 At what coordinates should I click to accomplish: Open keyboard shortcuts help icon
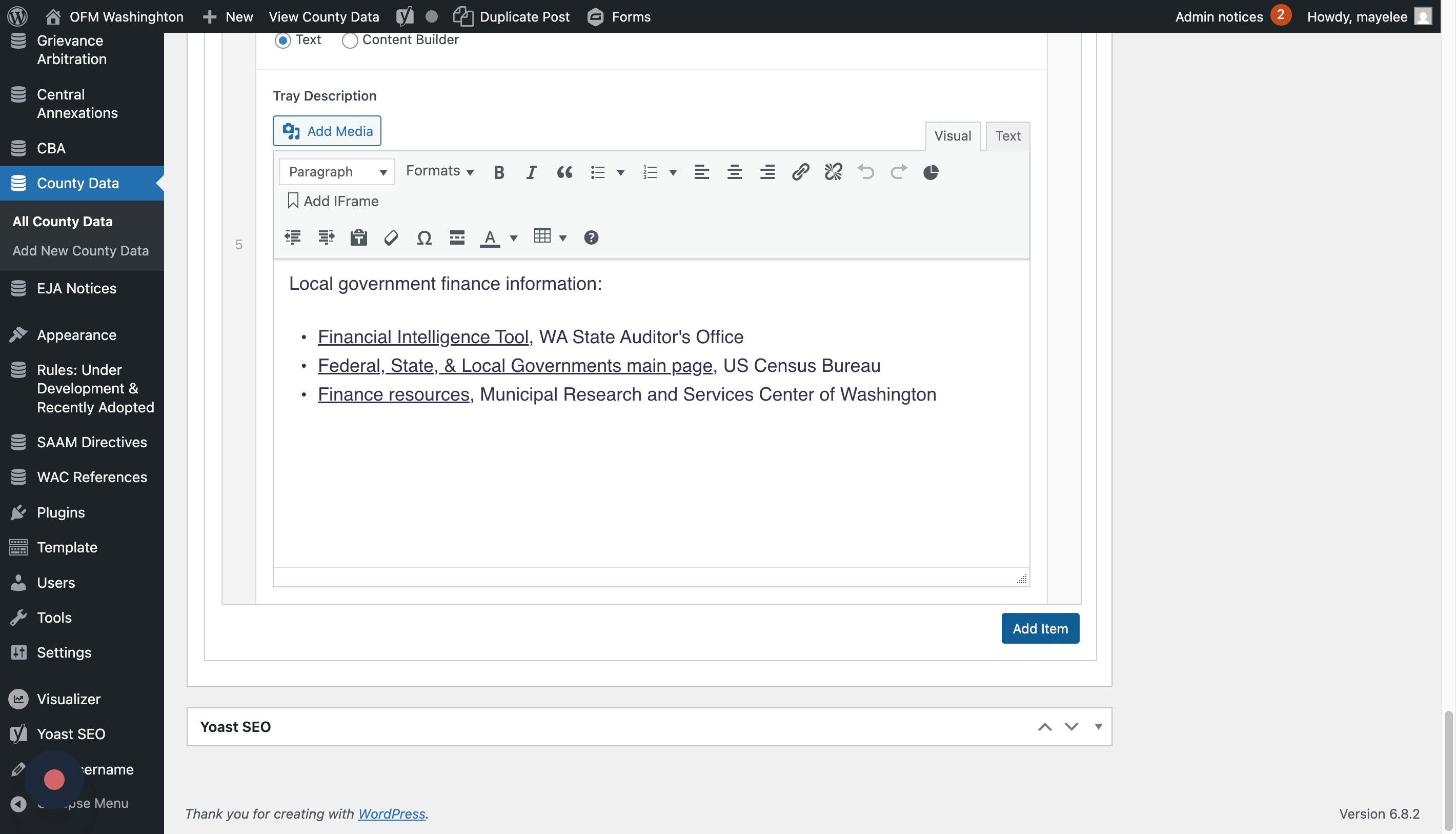coord(591,237)
